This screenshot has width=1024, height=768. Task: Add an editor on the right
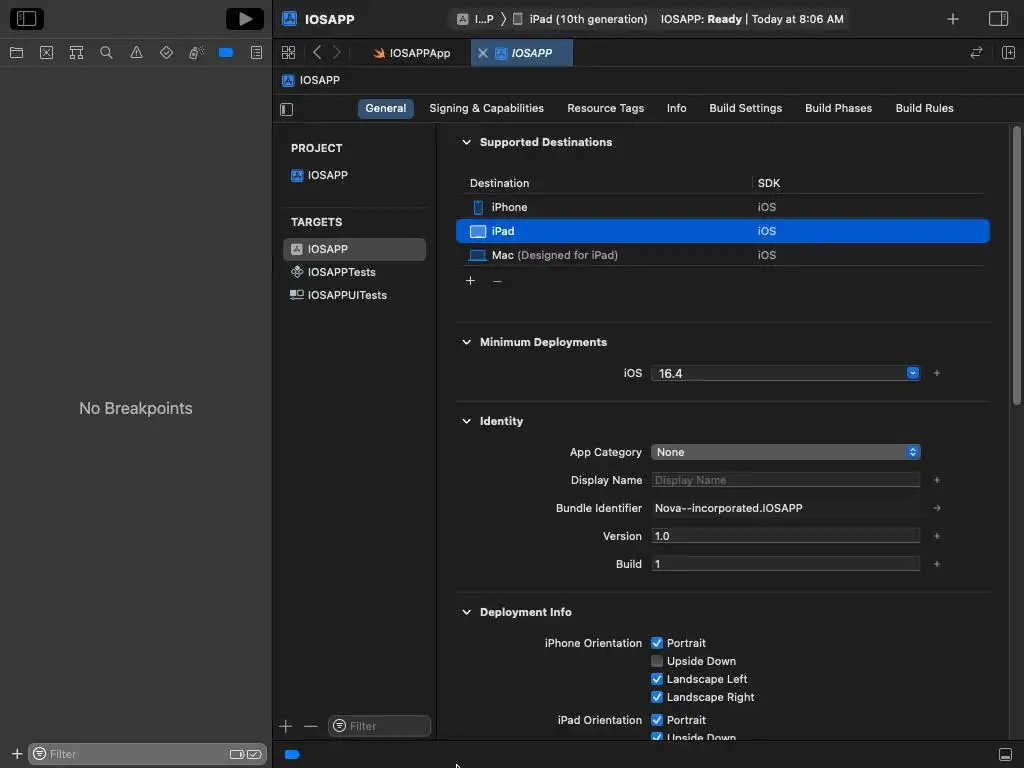[1008, 53]
